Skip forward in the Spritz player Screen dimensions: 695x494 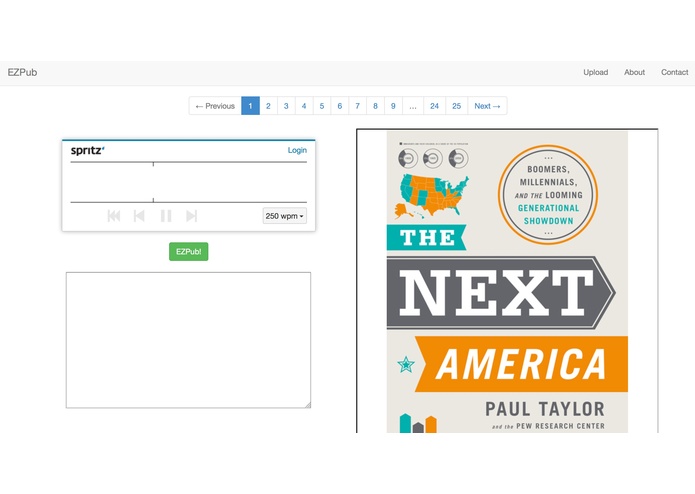pos(191,216)
